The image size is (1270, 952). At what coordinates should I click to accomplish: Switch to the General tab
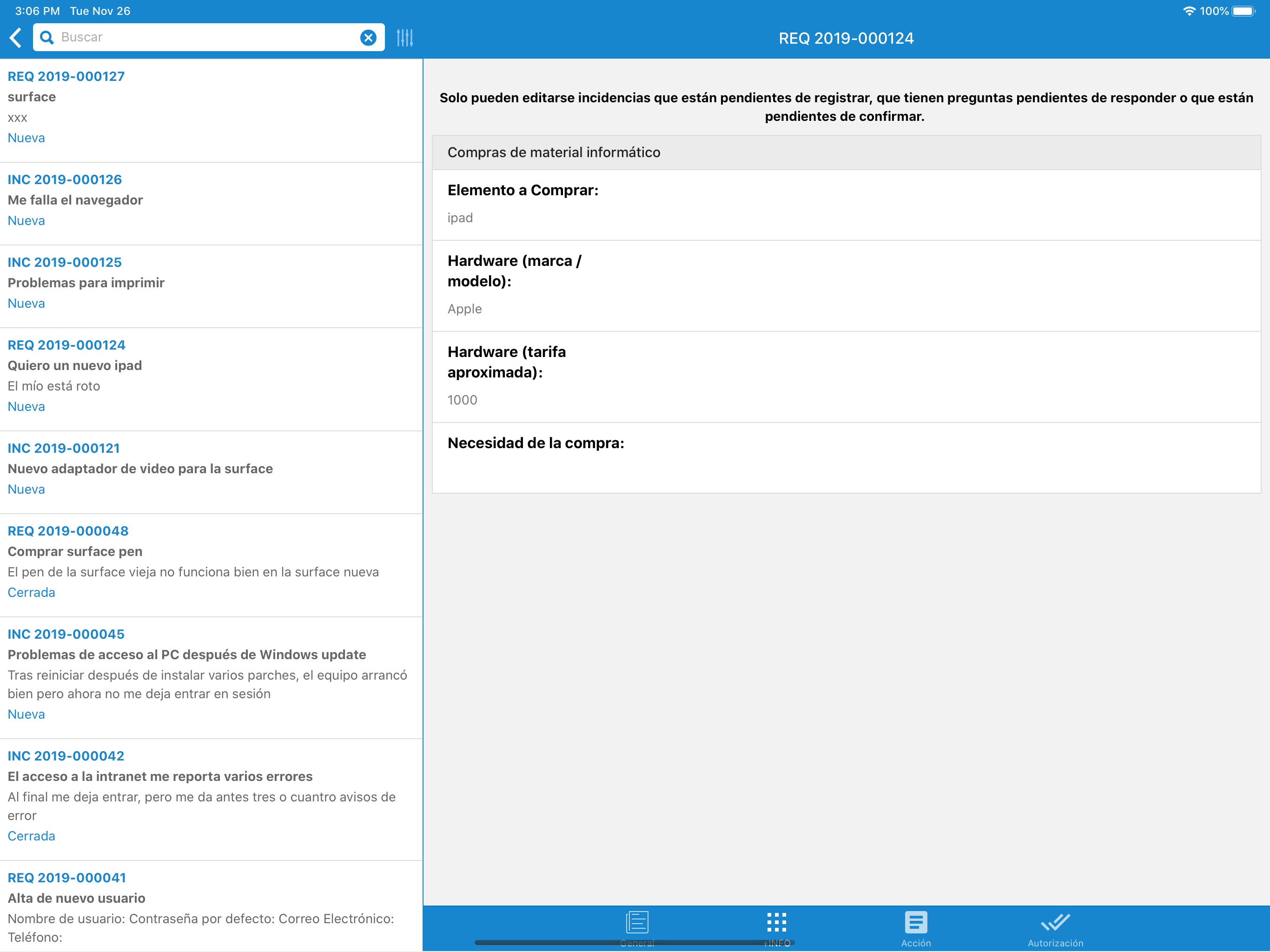pos(637,930)
